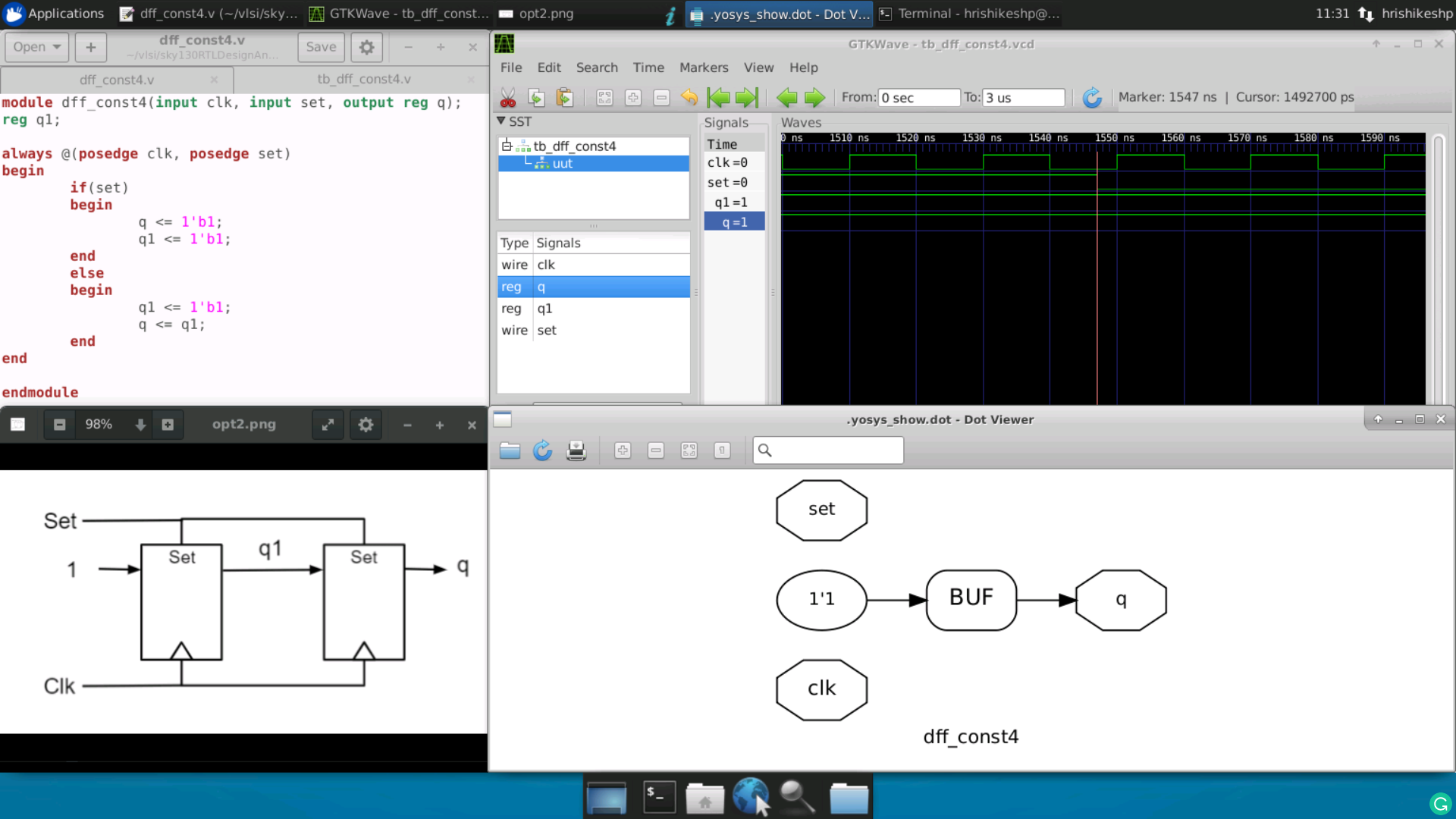Viewport: 1456px width, 819px height.
Task: Click find next edge right arrow
Action: point(814,98)
